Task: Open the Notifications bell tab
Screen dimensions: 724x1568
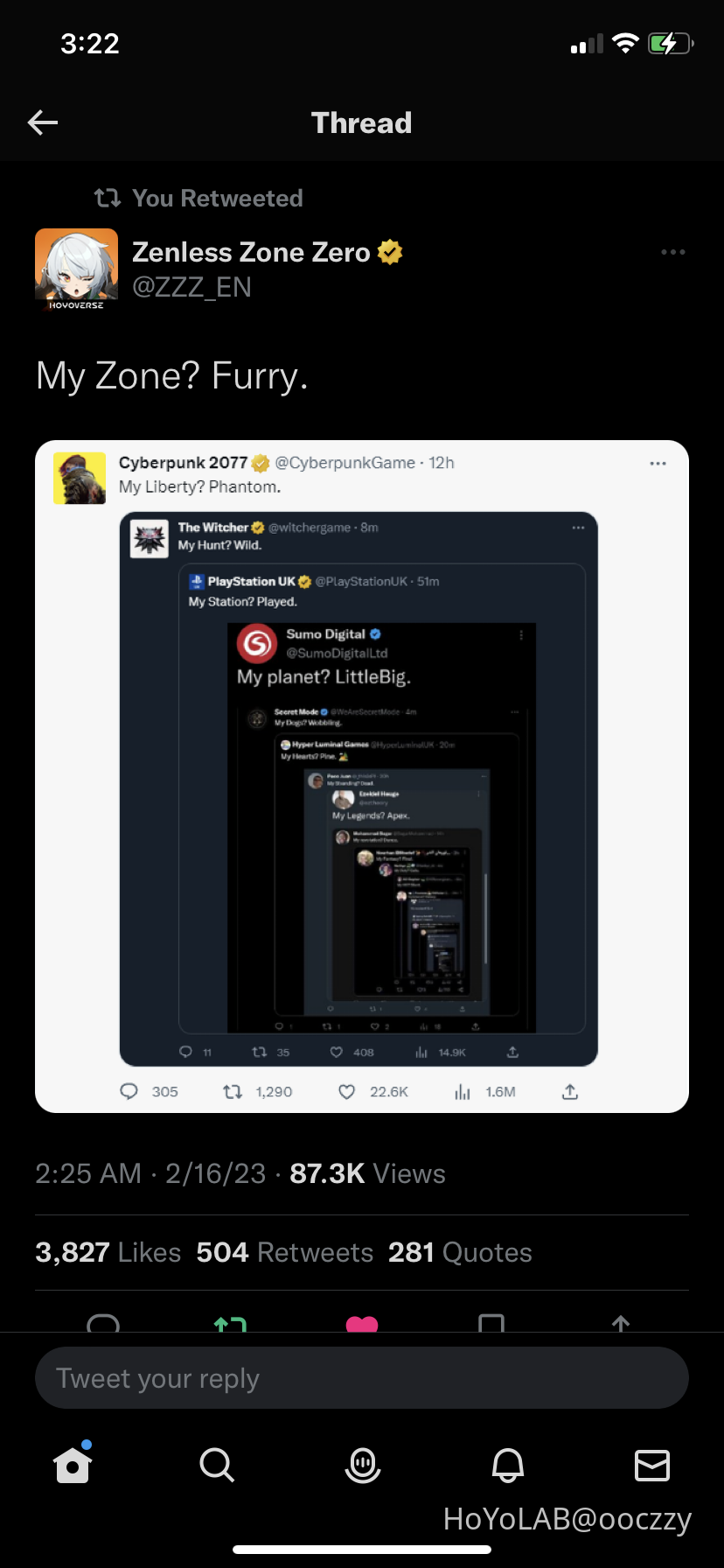Action: pos(508,1465)
